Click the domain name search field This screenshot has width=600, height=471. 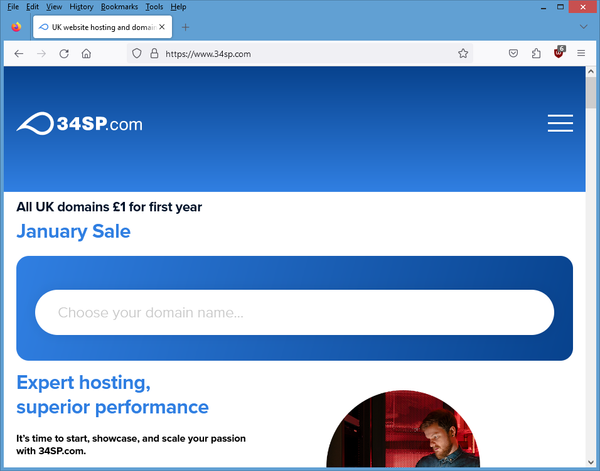pyautogui.click(x=294, y=312)
